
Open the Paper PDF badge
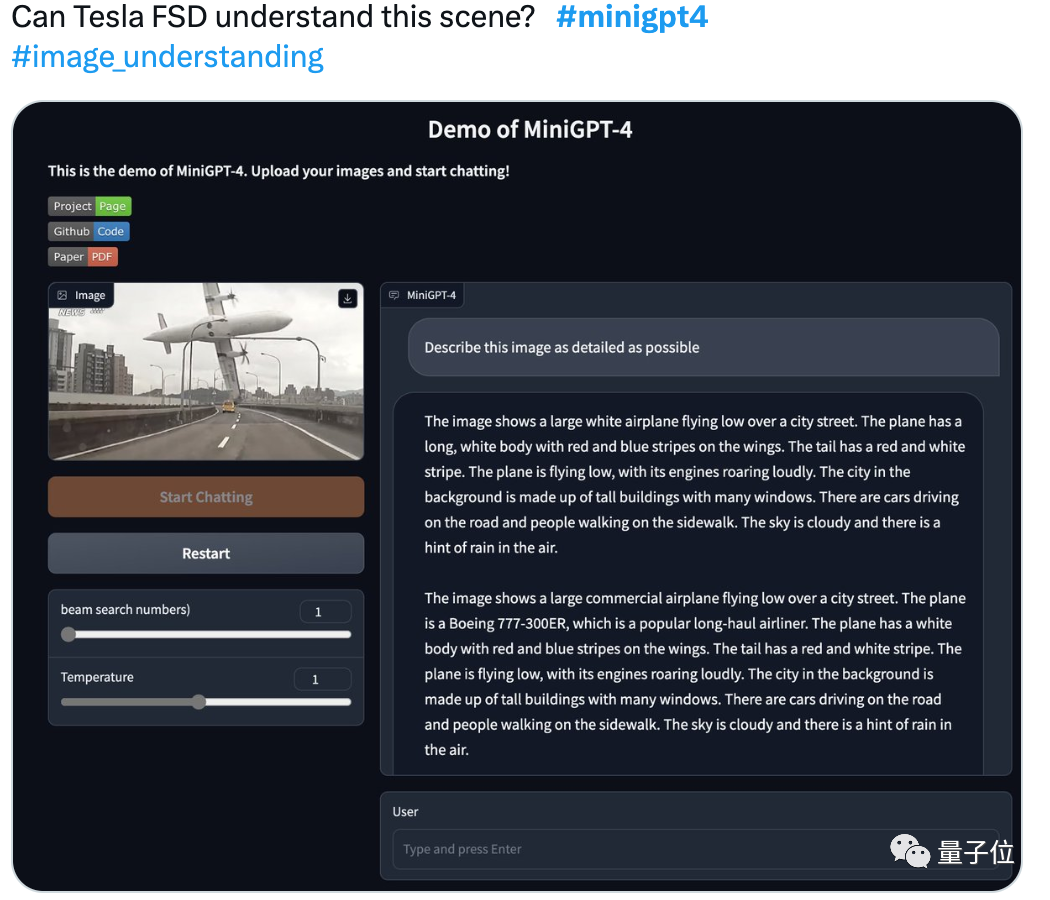[83, 257]
